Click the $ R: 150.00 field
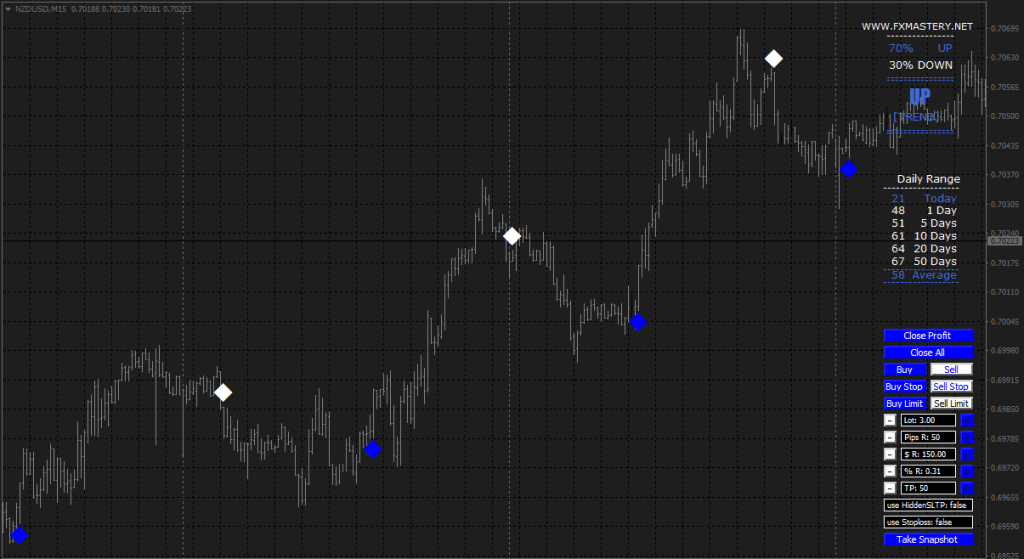Image resolution: width=1024 pixels, height=559 pixels. [928, 455]
